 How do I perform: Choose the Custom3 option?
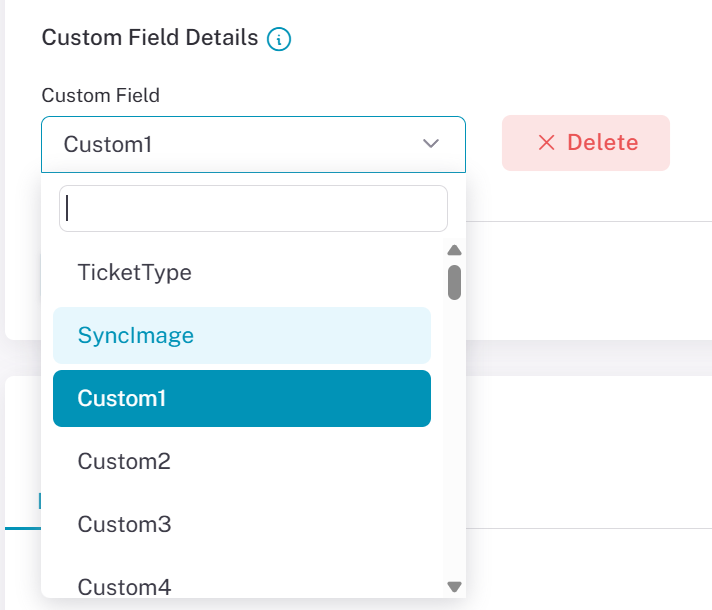pos(242,524)
